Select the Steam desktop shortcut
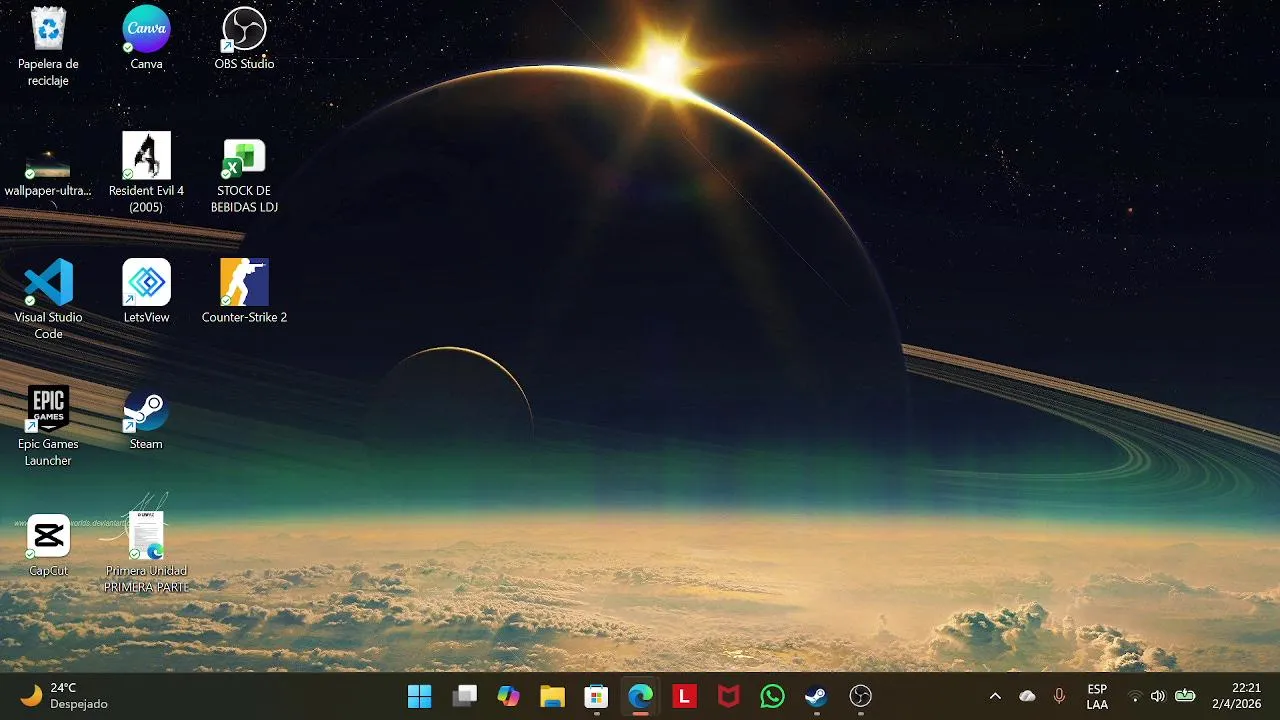1280x720 pixels. point(146,419)
